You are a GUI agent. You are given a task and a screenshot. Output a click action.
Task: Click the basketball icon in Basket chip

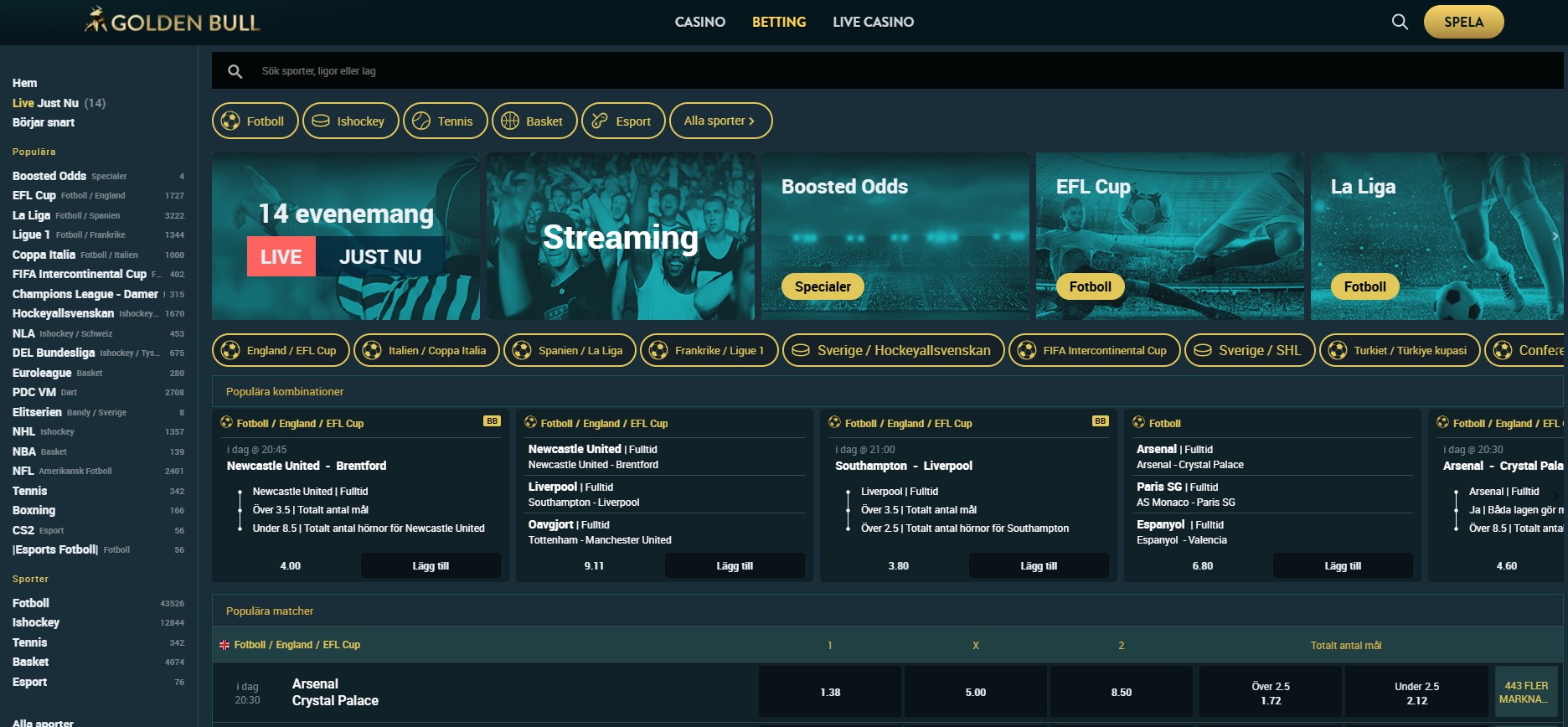click(x=510, y=121)
